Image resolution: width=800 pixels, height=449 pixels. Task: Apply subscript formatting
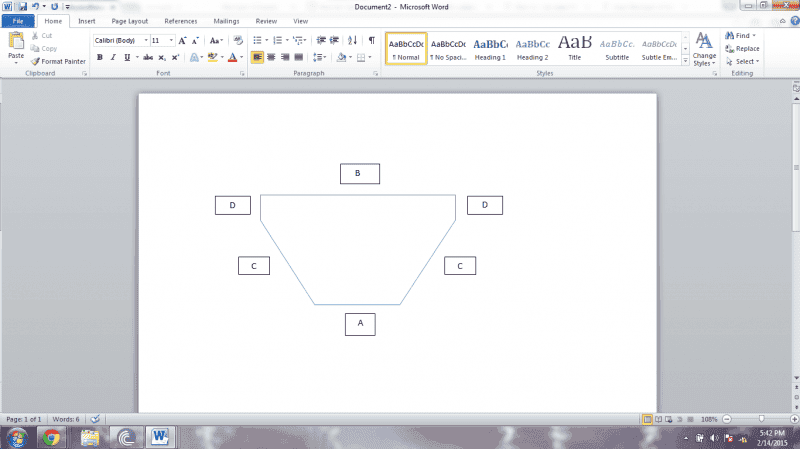pyautogui.click(x=162, y=57)
